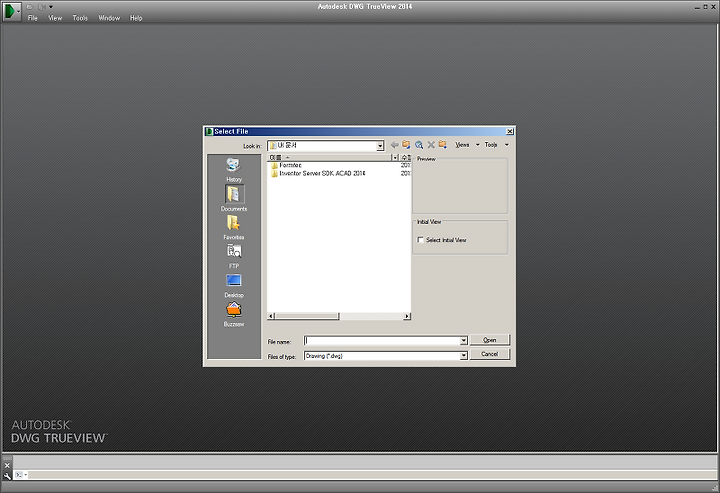Viewport: 720px width, 493px height.
Task: Click the Delete X icon in dialog toolbar
Action: pos(431,145)
